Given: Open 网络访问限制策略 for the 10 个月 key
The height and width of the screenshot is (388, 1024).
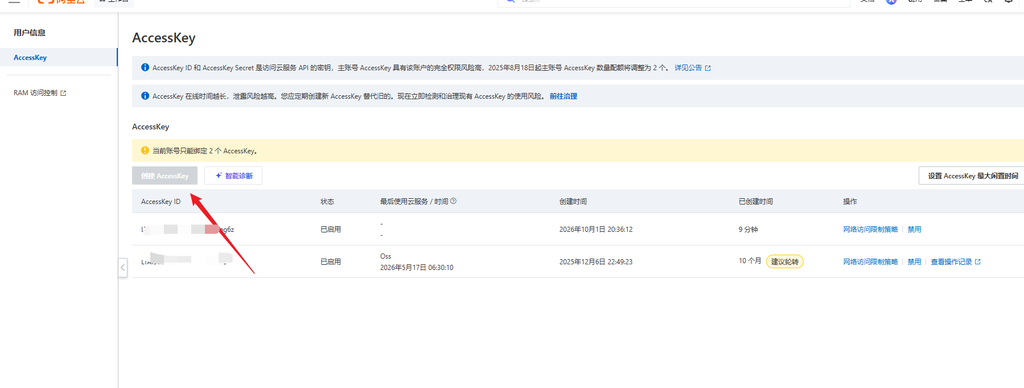Looking at the screenshot, I should [871, 261].
